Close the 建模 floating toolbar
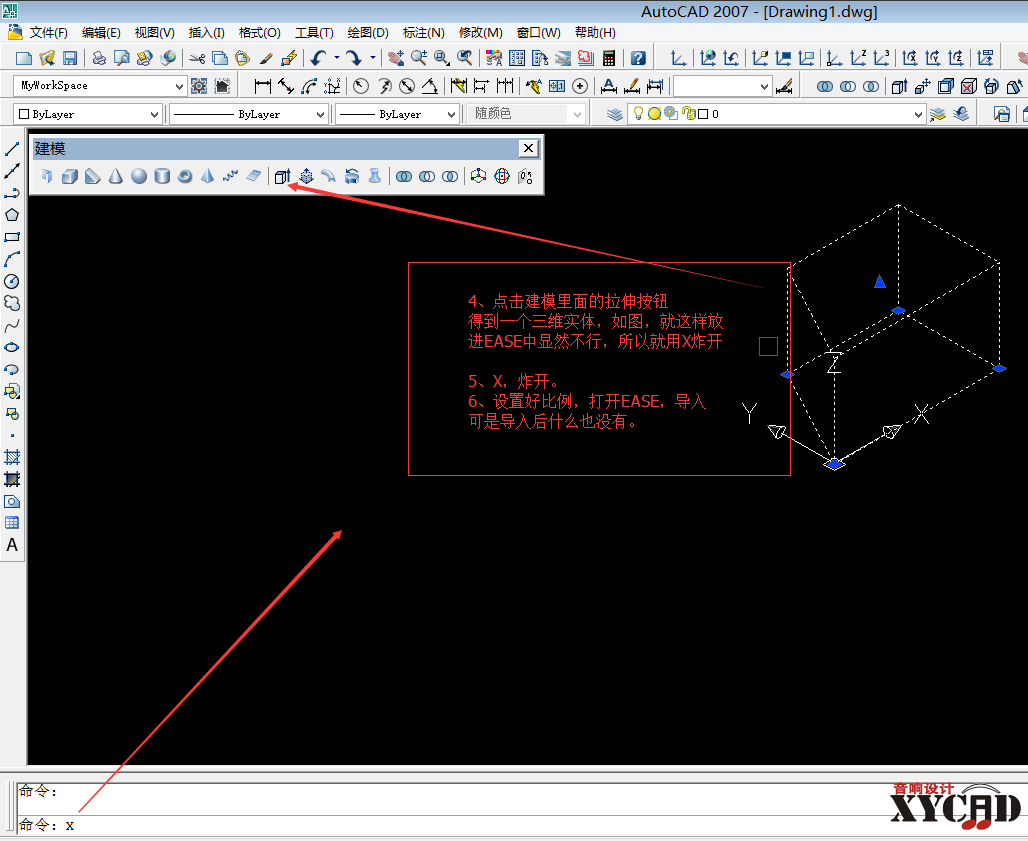This screenshot has height=841, width=1028. [528, 148]
